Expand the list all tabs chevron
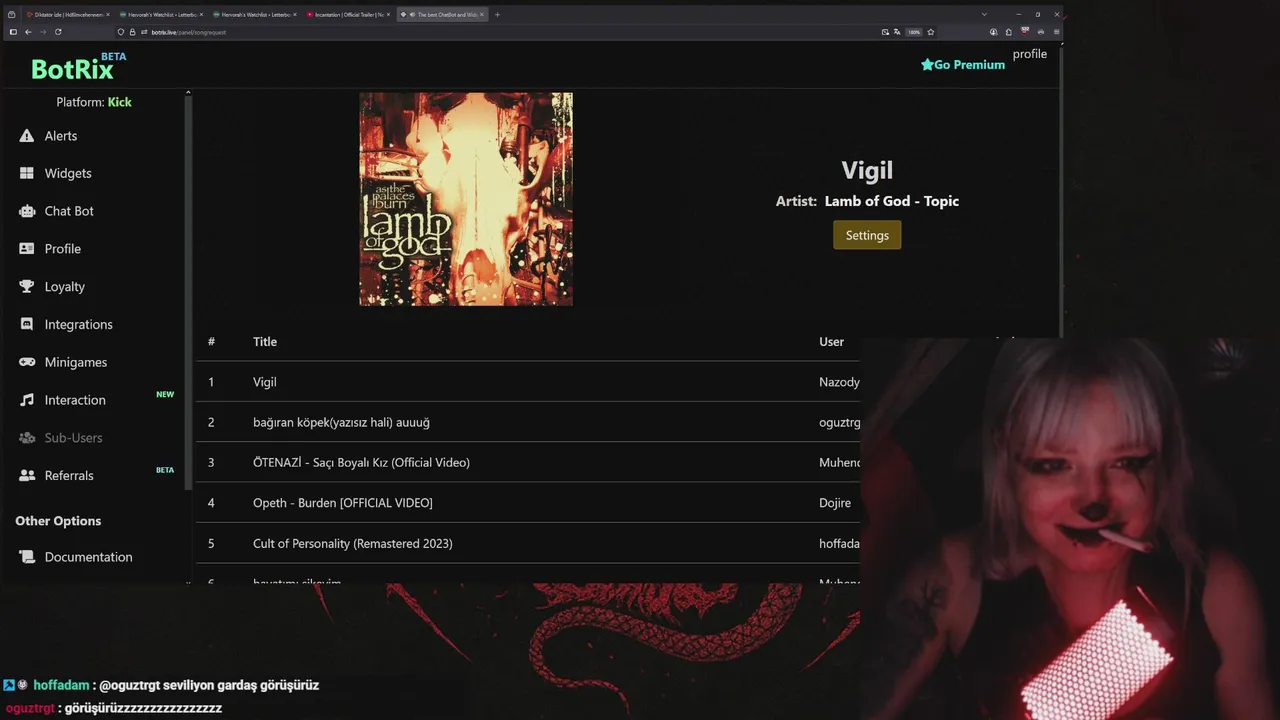 click(984, 14)
